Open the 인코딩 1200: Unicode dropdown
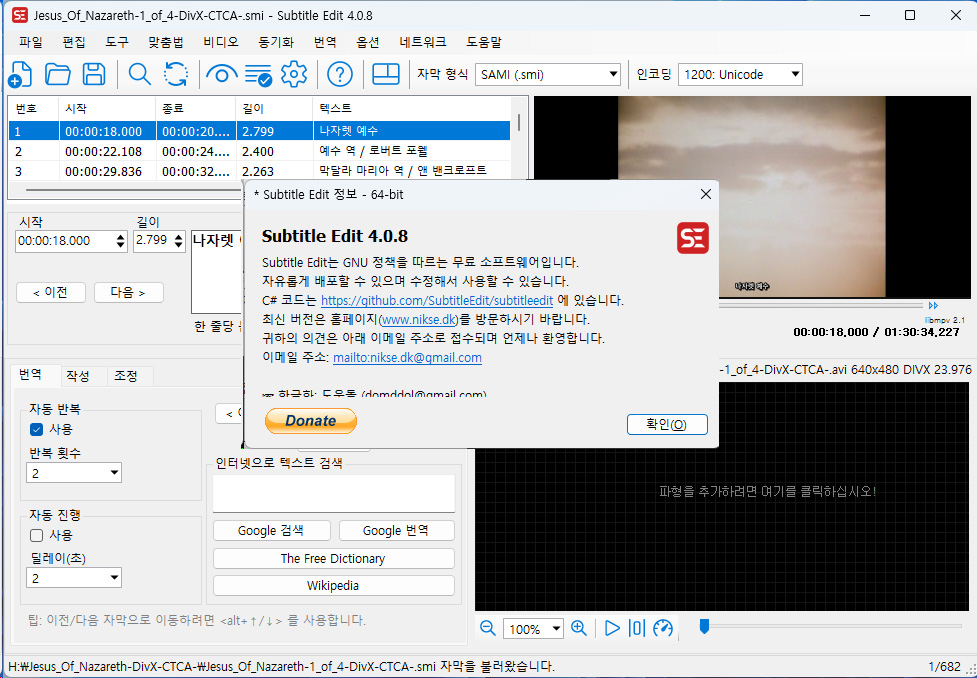Viewport: 977px width, 678px height. [740, 75]
